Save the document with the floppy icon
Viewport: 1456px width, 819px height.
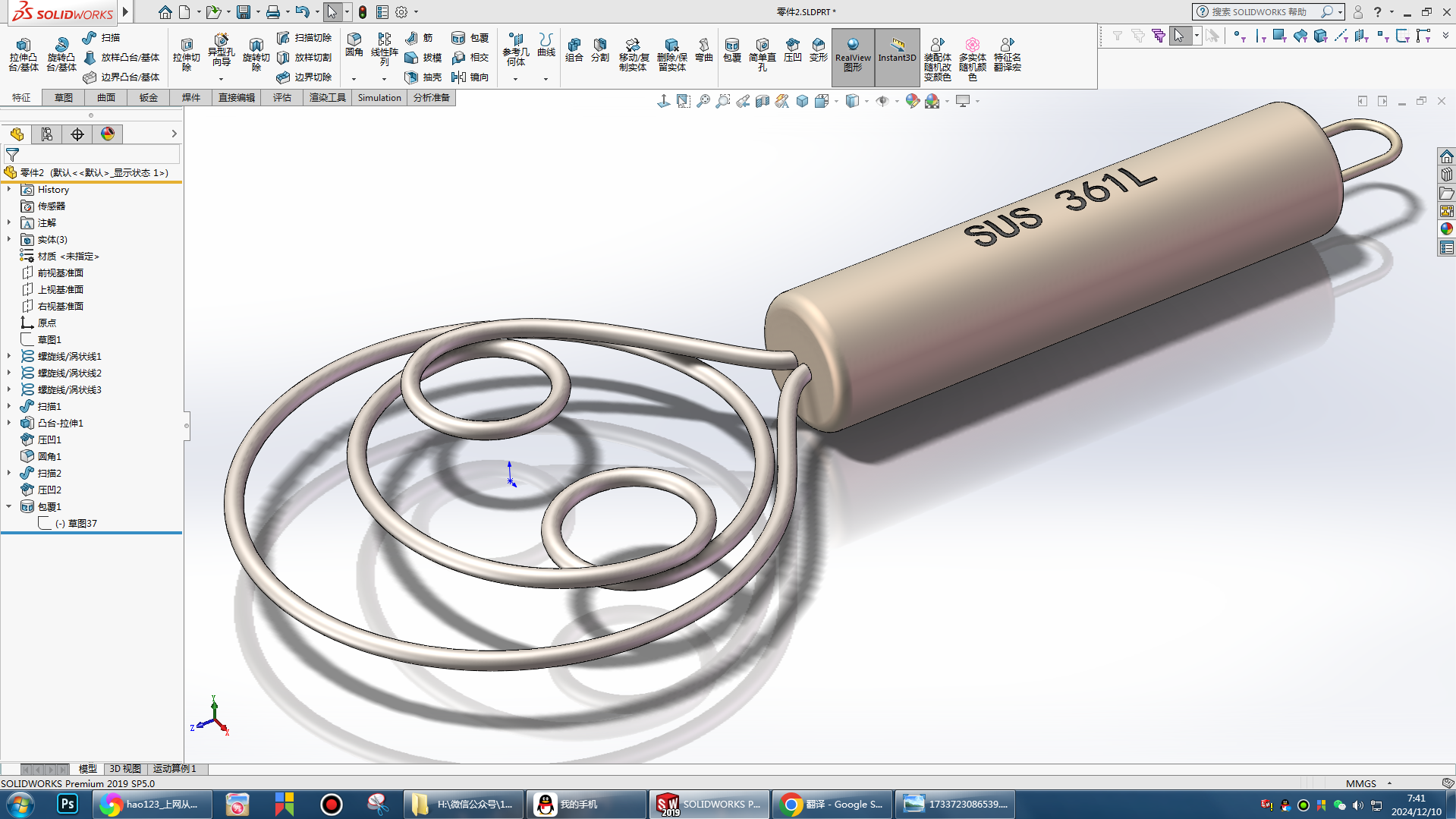coord(244,12)
